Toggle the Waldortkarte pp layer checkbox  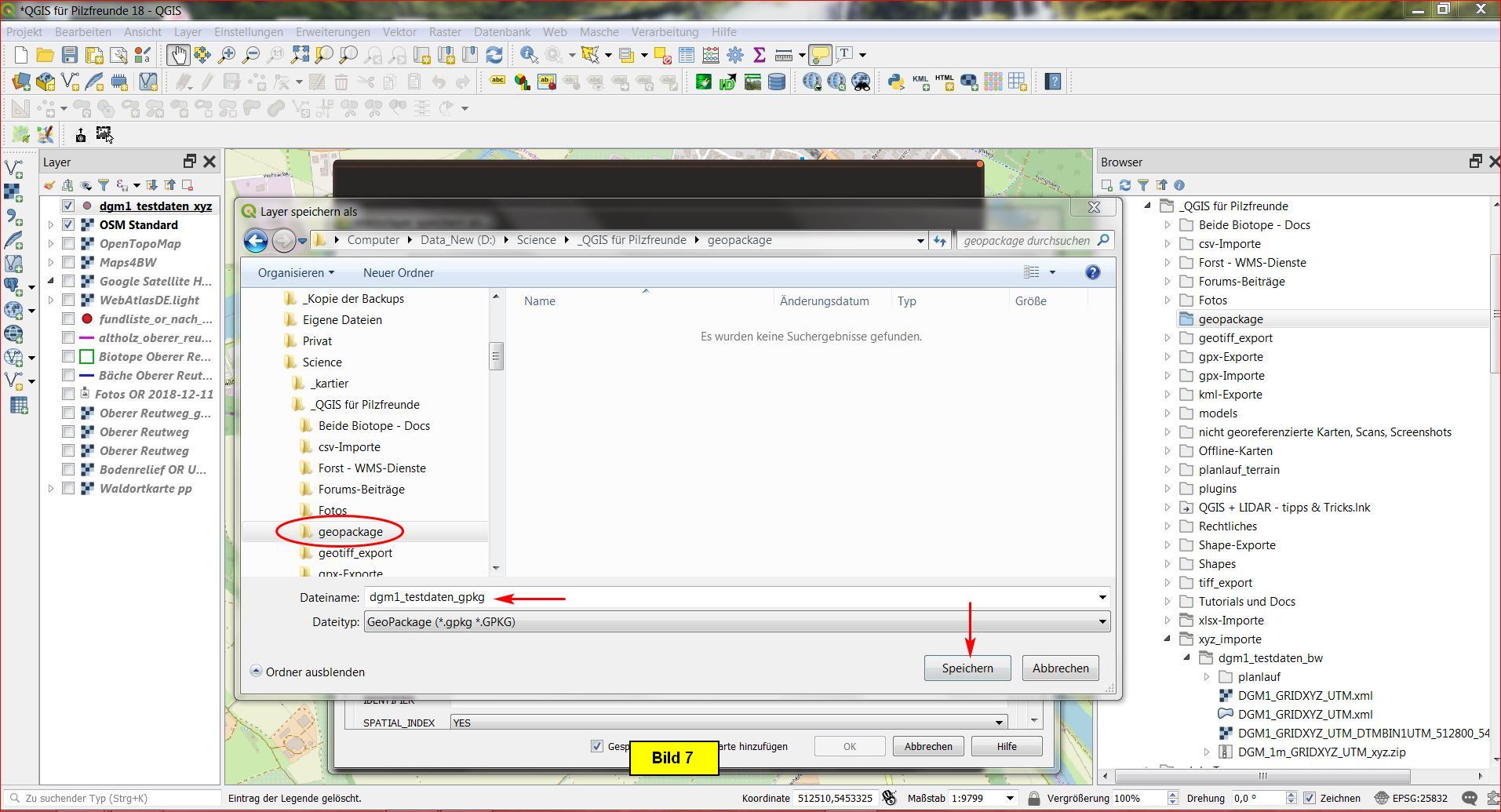[x=68, y=489]
